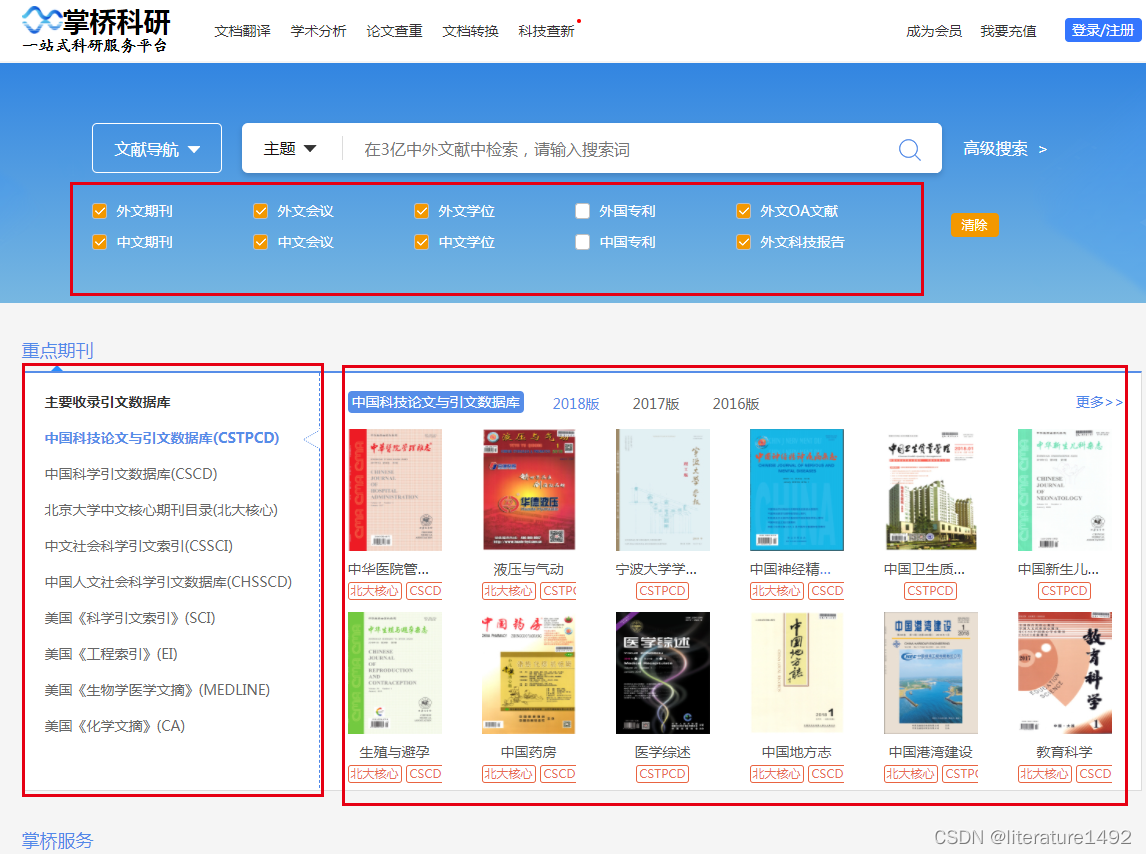Open the 医学综述 journal cover

(663, 673)
